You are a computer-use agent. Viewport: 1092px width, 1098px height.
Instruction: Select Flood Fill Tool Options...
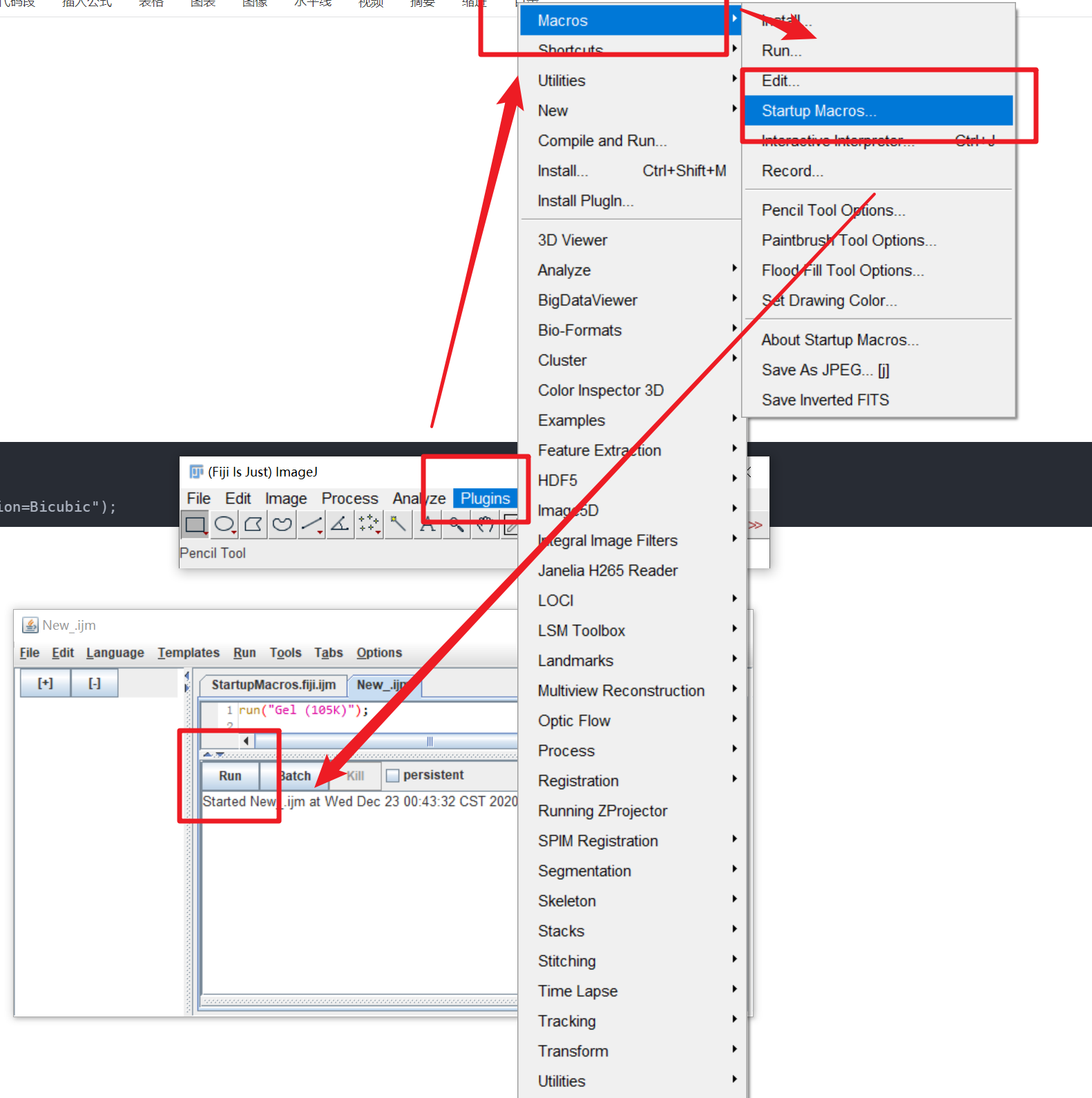[879, 270]
